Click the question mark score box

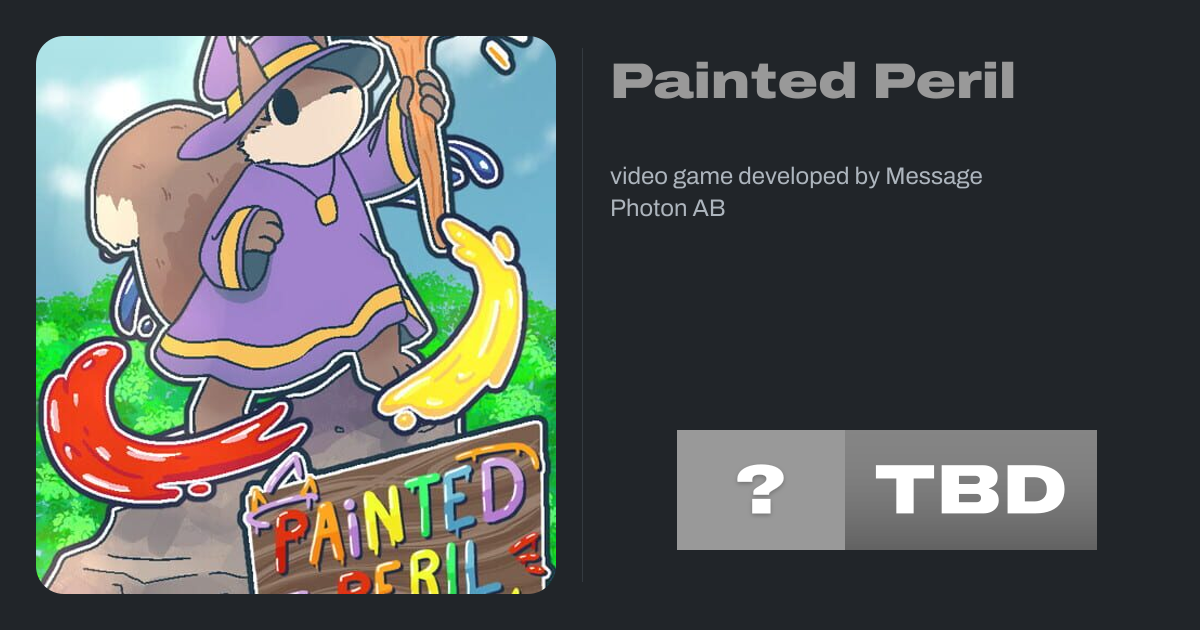pyautogui.click(x=761, y=490)
